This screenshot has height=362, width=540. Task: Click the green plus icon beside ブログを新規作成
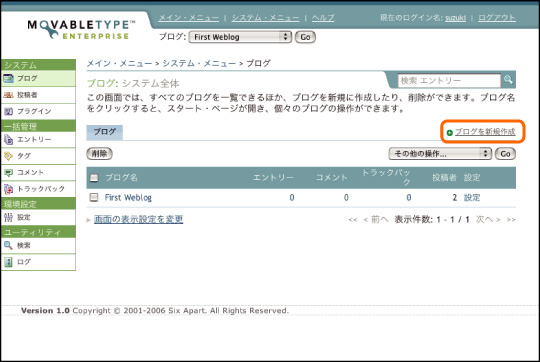pyautogui.click(x=449, y=133)
